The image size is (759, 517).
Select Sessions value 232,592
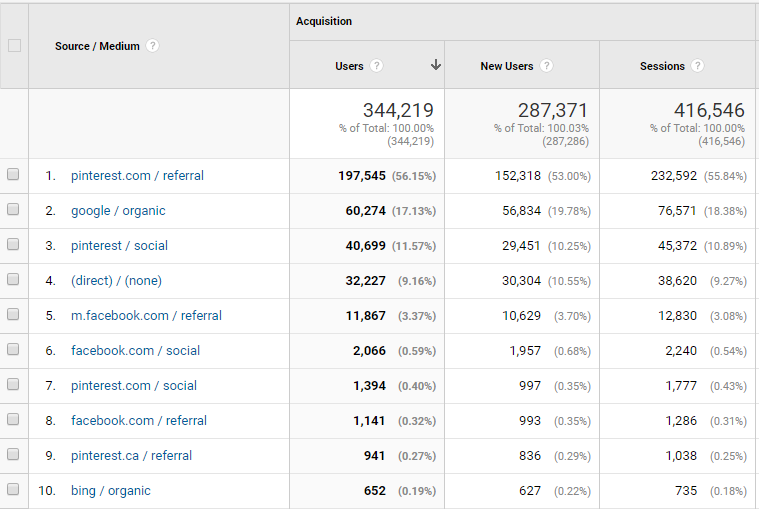pos(674,176)
